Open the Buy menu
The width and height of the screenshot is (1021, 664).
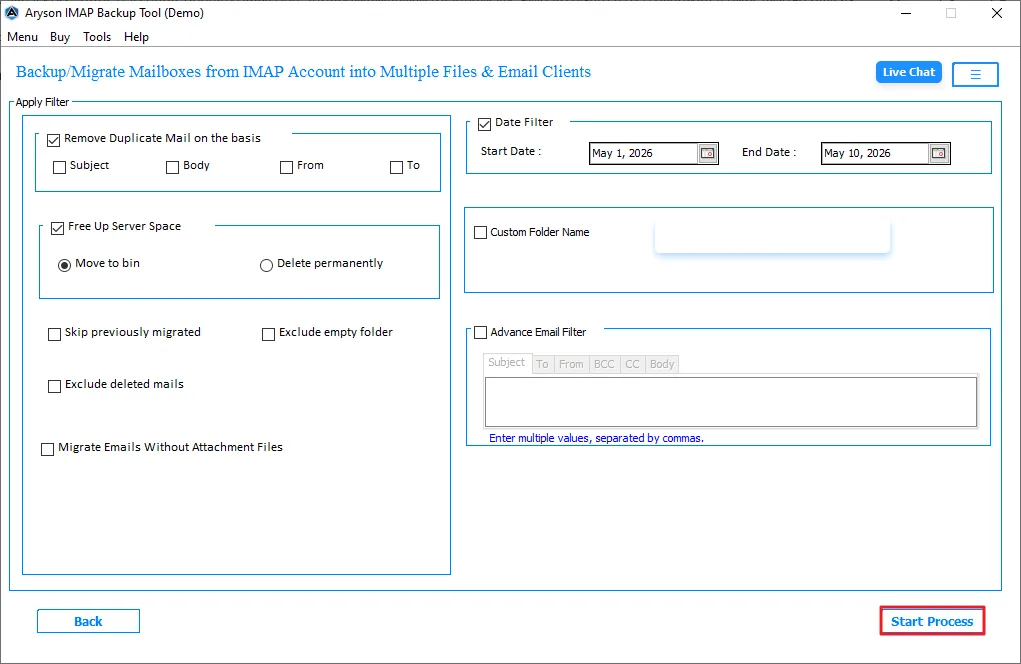click(60, 37)
